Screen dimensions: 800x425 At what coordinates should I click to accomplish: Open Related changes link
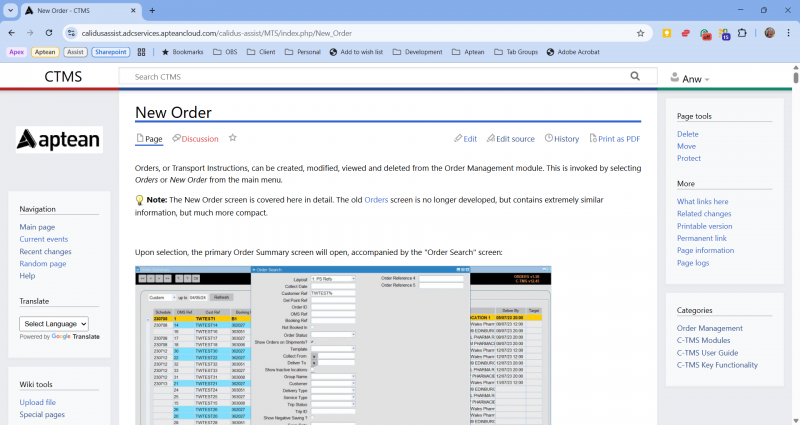pyautogui.click(x=704, y=214)
